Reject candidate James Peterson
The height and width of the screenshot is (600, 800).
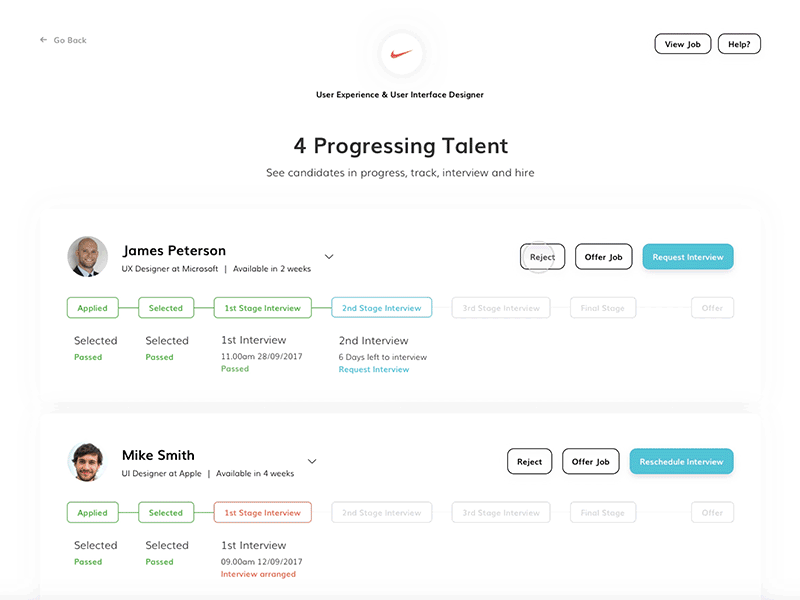pyautogui.click(x=542, y=257)
